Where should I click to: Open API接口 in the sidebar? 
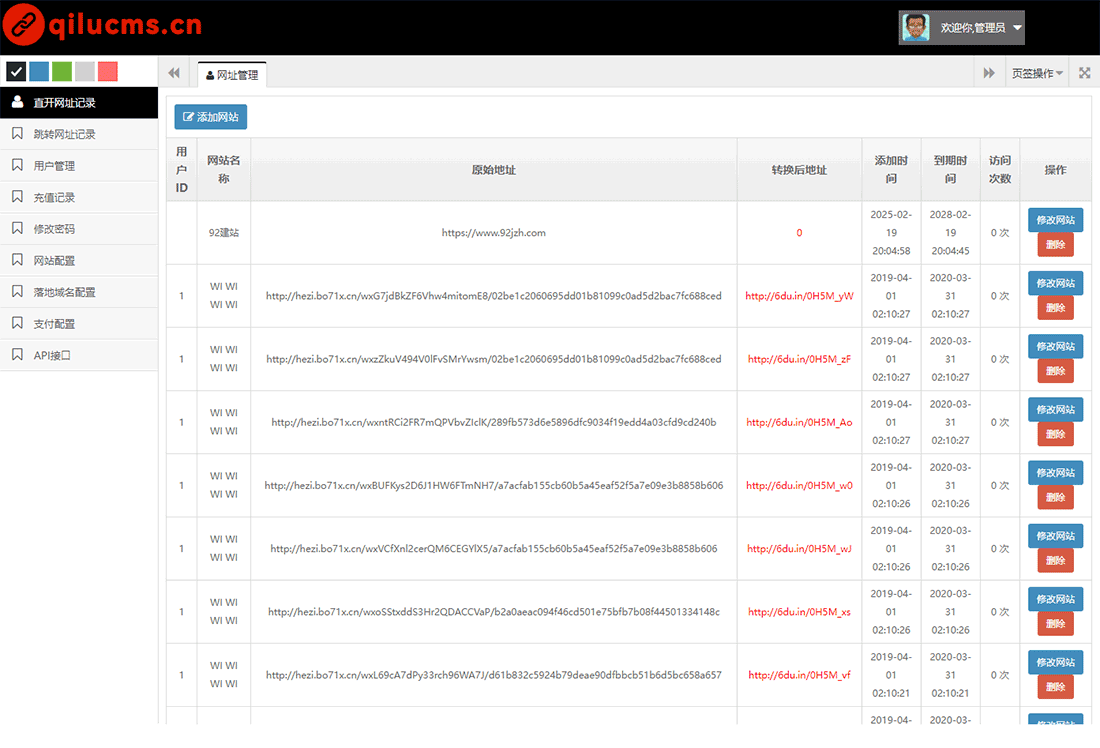pyautogui.click(x=79, y=355)
